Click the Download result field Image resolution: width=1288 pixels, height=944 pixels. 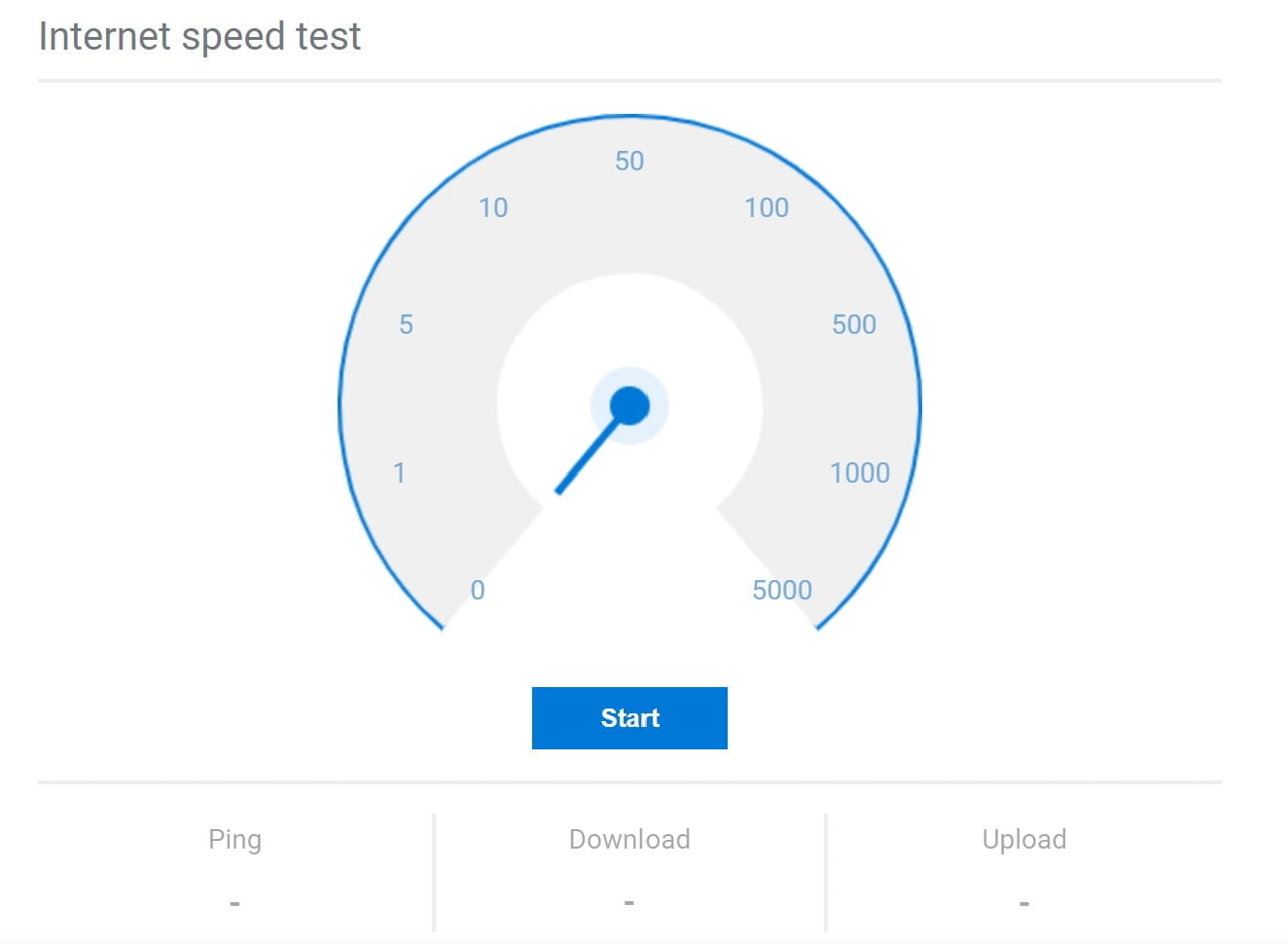[x=628, y=839]
